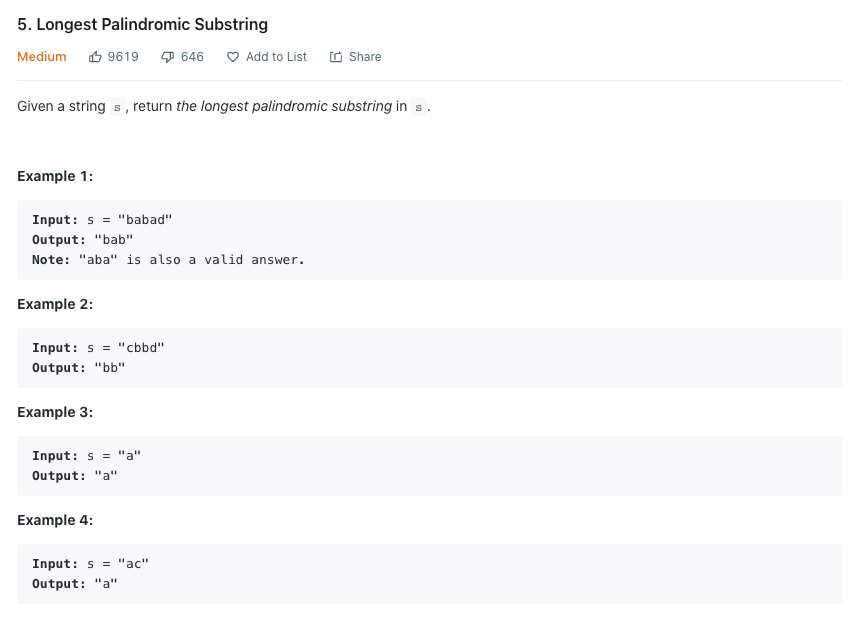
Task: Click the thumbs-up like icon
Action: click(x=95, y=57)
